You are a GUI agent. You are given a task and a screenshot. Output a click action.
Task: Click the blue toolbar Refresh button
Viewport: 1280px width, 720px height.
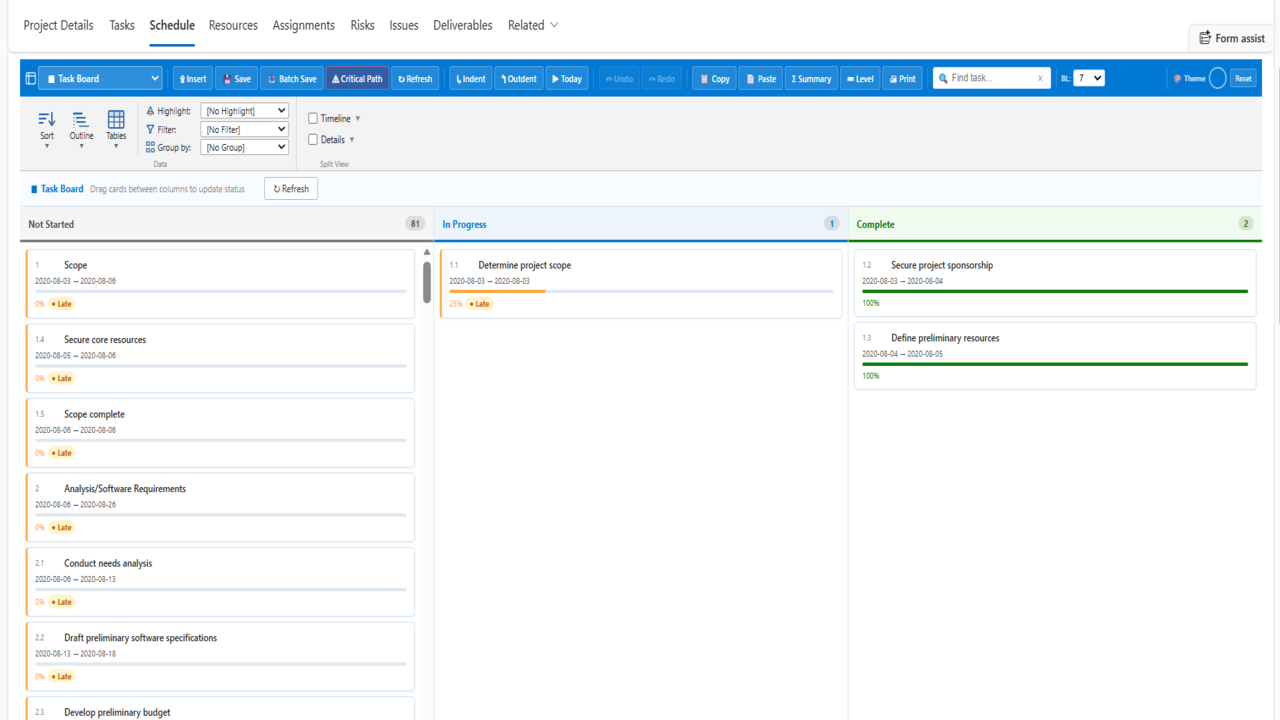click(x=415, y=78)
